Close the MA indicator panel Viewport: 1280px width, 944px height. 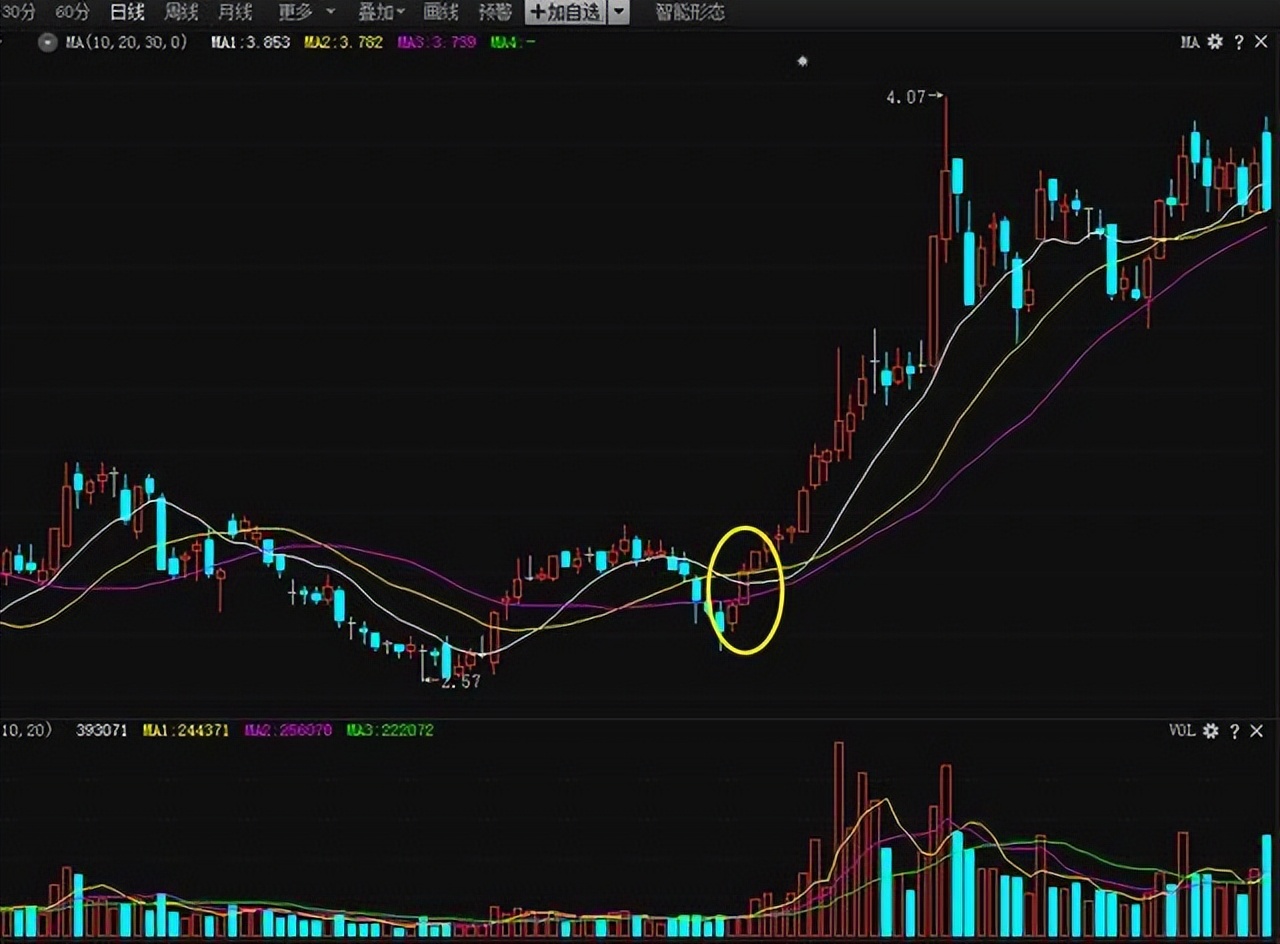click(1260, 42)
